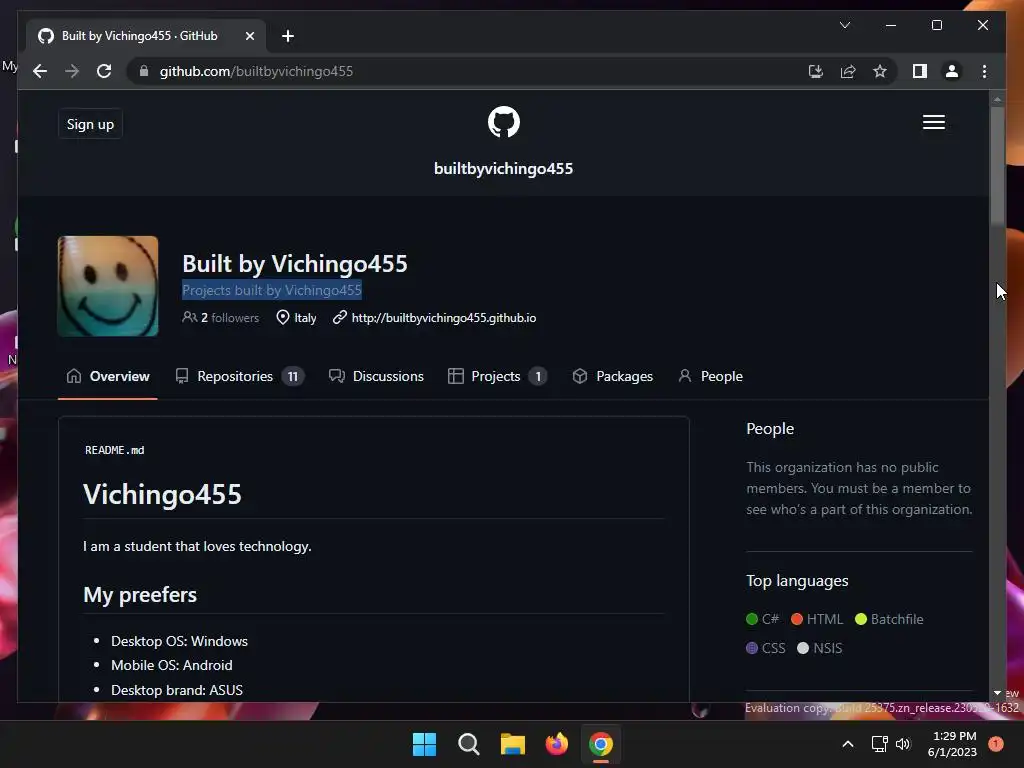Open the notification bell badge
The image size is (1024, 768).
(996, 744)
